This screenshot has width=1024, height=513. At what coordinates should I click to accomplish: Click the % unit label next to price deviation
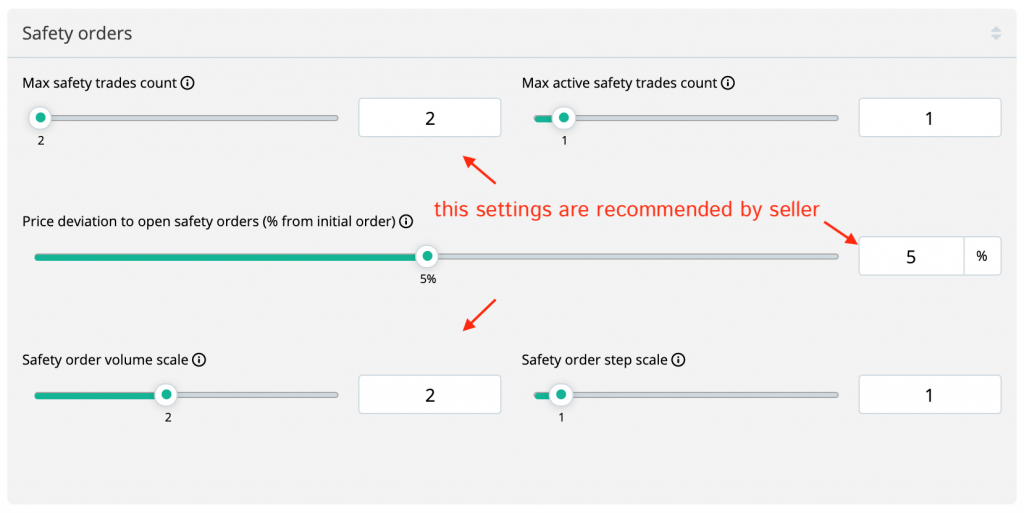(982, 256)
